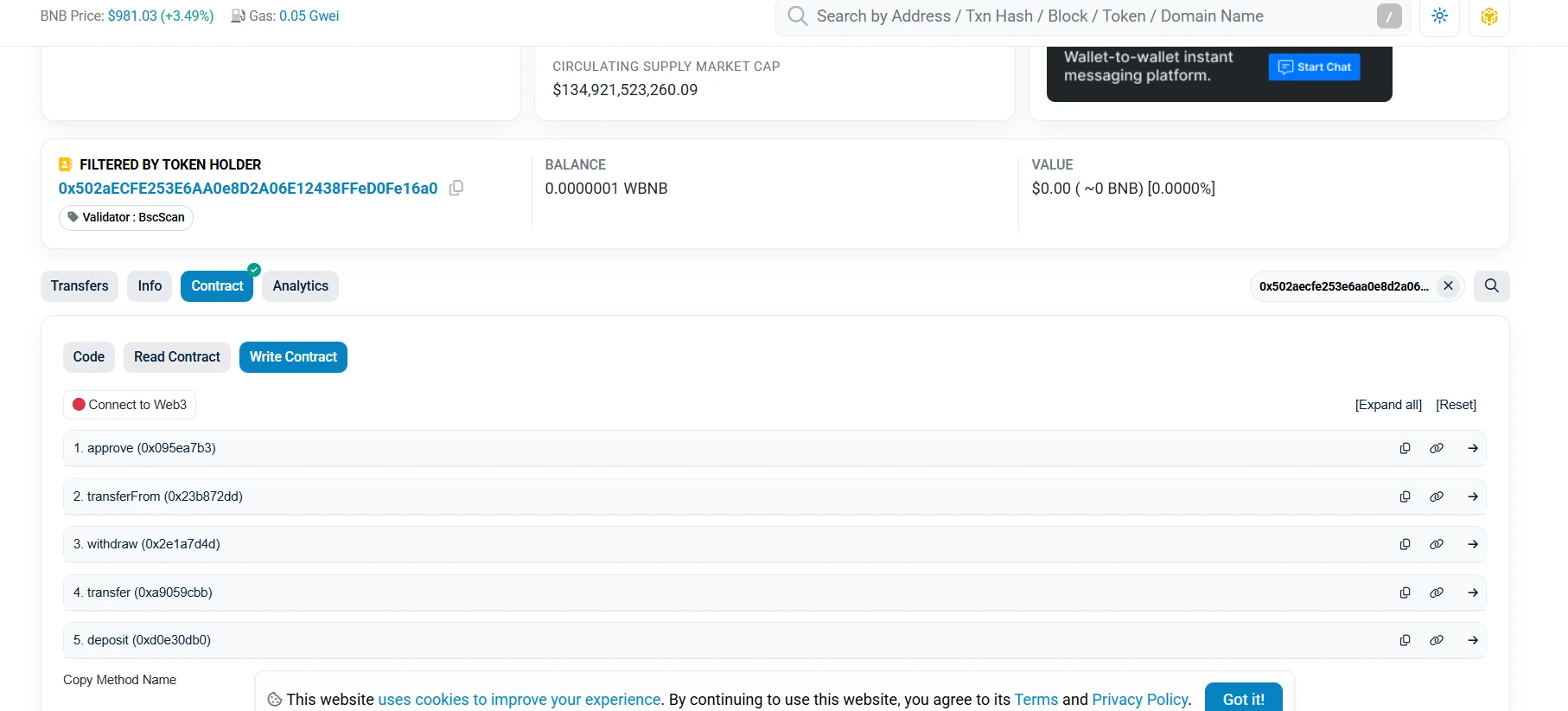This screenshot has width=1568, height=711.
Task: Open the Terms link in cookie notice
Action: 1036,699
